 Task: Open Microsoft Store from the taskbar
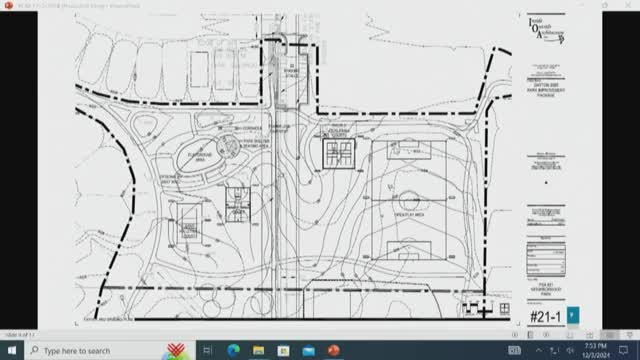click(x=283, y=350)
